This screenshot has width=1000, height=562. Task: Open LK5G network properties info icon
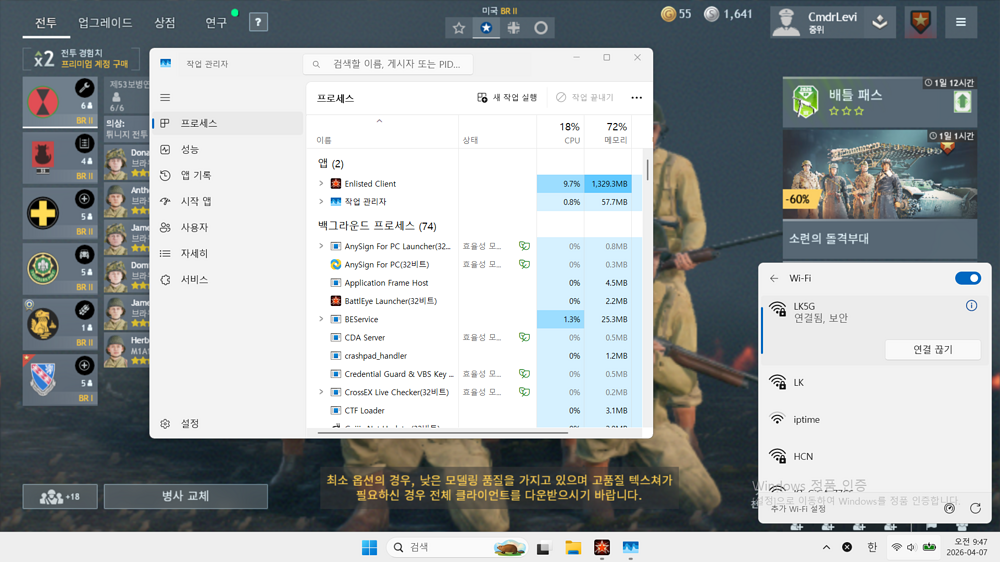pyautogui.click(x=971, y=306)
